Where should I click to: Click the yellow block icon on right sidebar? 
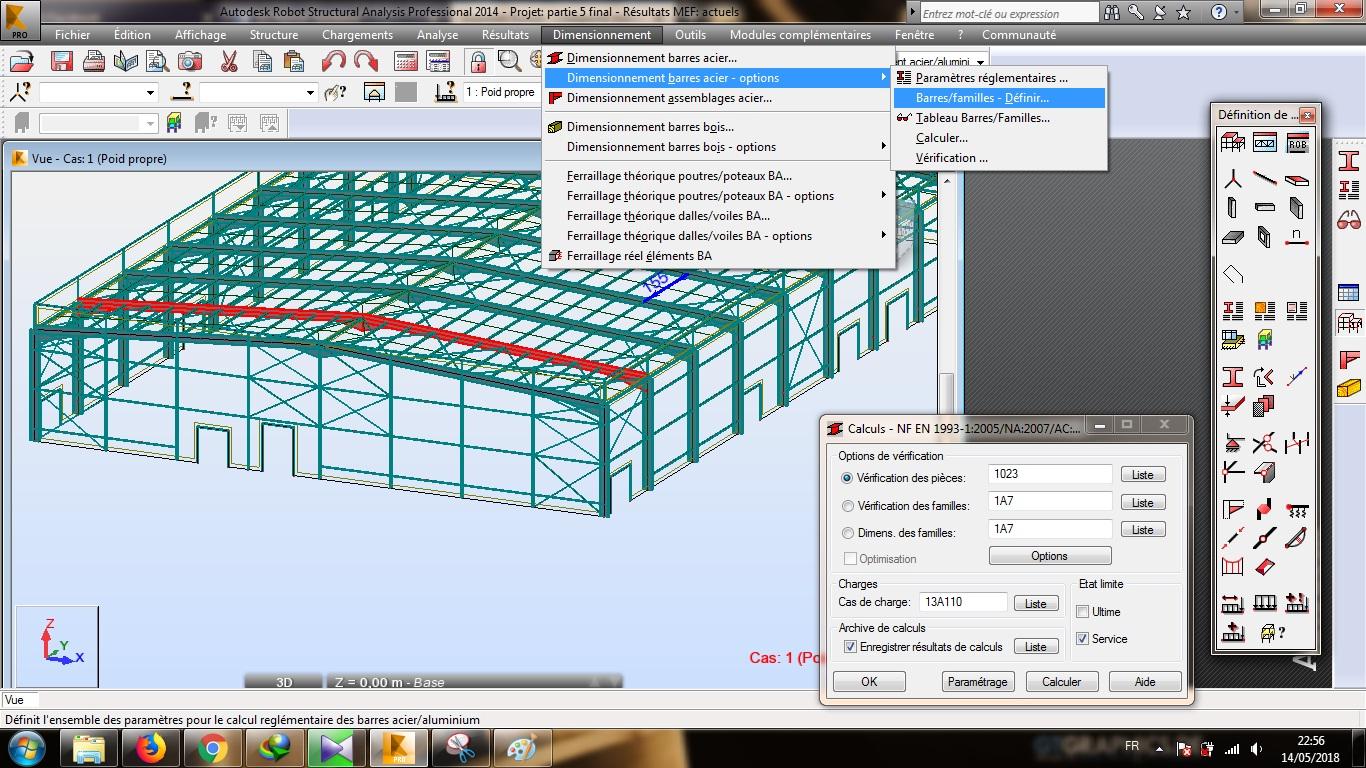pos(1349,388)
